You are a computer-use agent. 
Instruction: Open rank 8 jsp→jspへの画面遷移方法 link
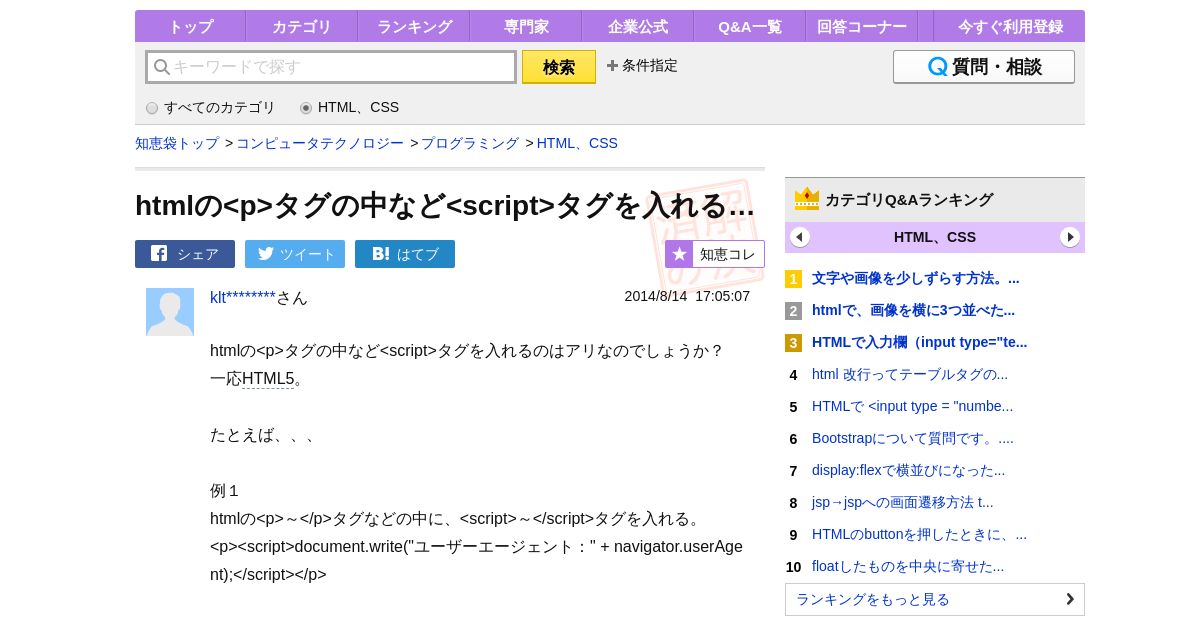point(903,502)
